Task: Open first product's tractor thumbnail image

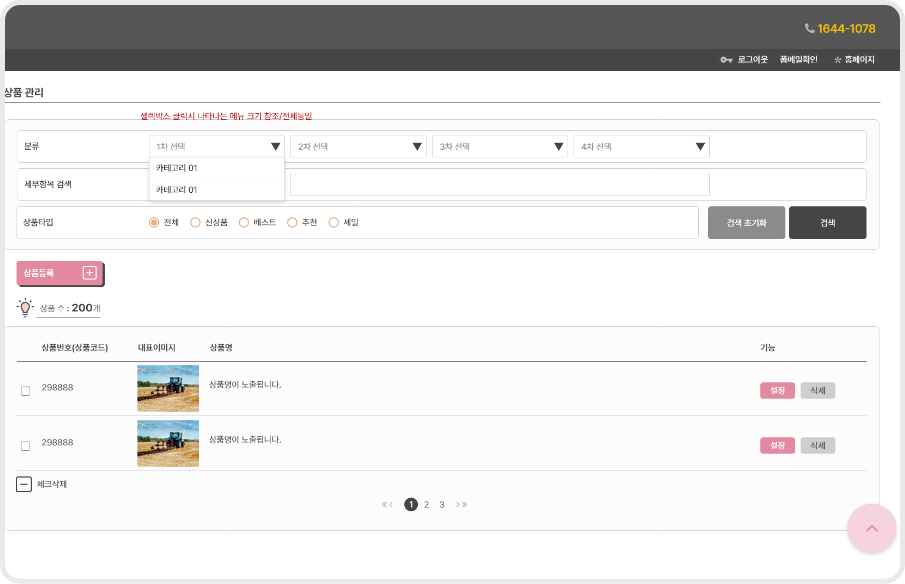Action: click(x=168, y=388)
